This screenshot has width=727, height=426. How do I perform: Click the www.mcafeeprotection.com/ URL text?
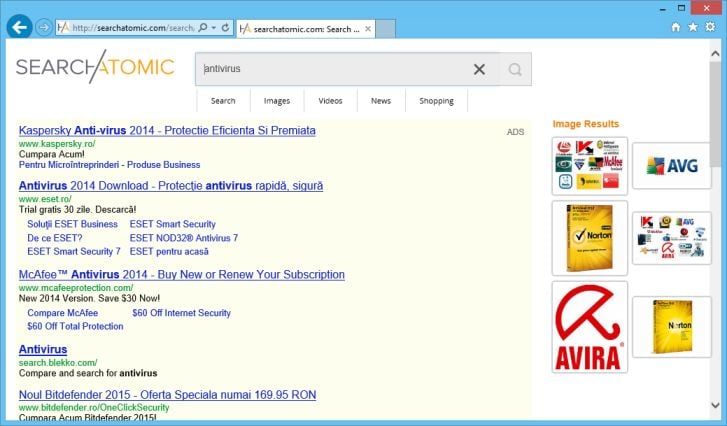pyautogui.click(x=76, y=288)
